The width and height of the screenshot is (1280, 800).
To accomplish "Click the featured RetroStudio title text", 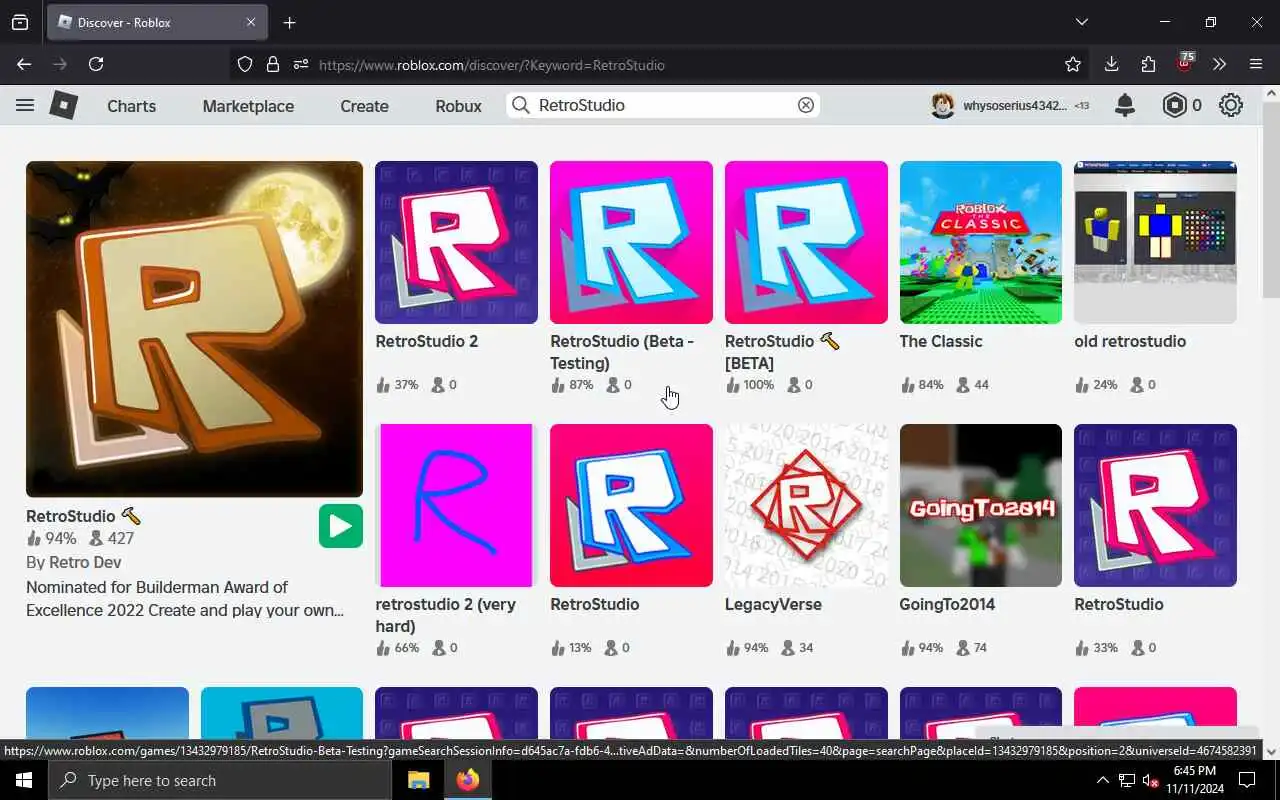I will tap(83, 516).
